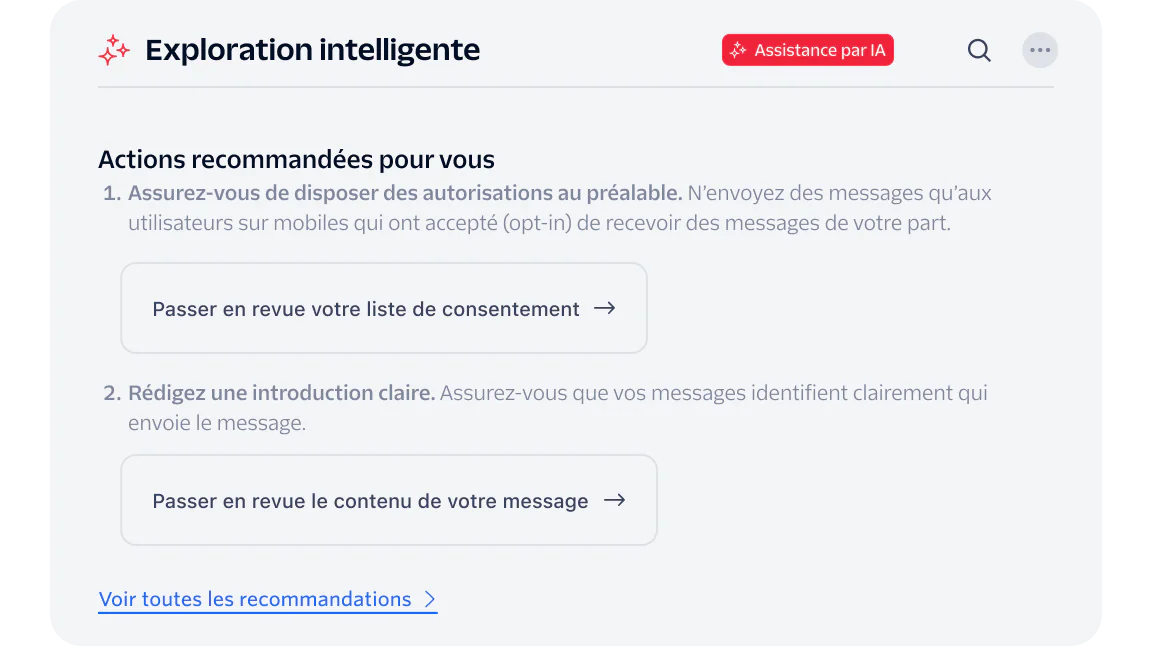Click the sparkle icon beside Exploration intelligente
The image size is (1152, 646).
[114, 49]
